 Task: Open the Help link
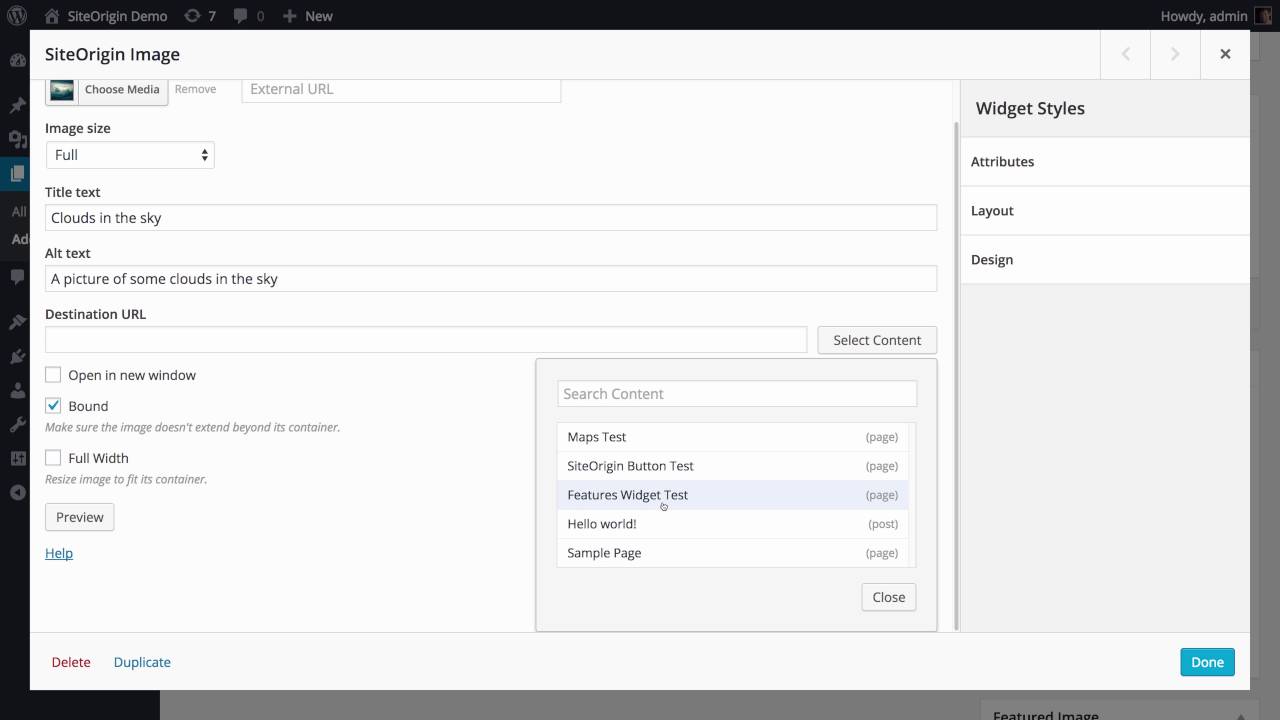(x=59, y=553)
